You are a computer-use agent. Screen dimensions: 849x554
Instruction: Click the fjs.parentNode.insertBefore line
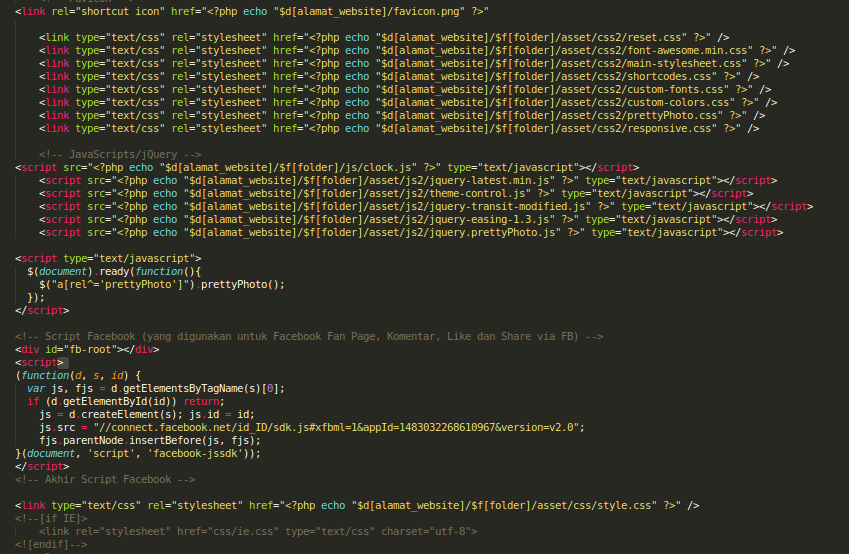150,440
